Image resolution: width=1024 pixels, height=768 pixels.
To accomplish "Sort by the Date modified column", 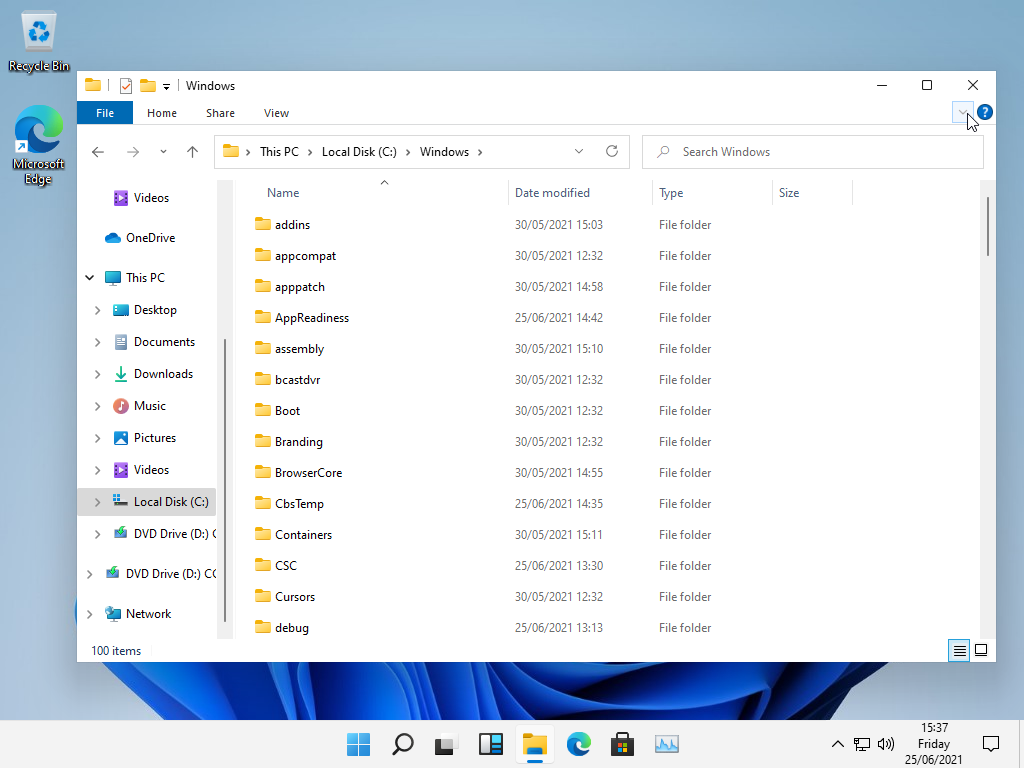I will click(x=552, y=193).
